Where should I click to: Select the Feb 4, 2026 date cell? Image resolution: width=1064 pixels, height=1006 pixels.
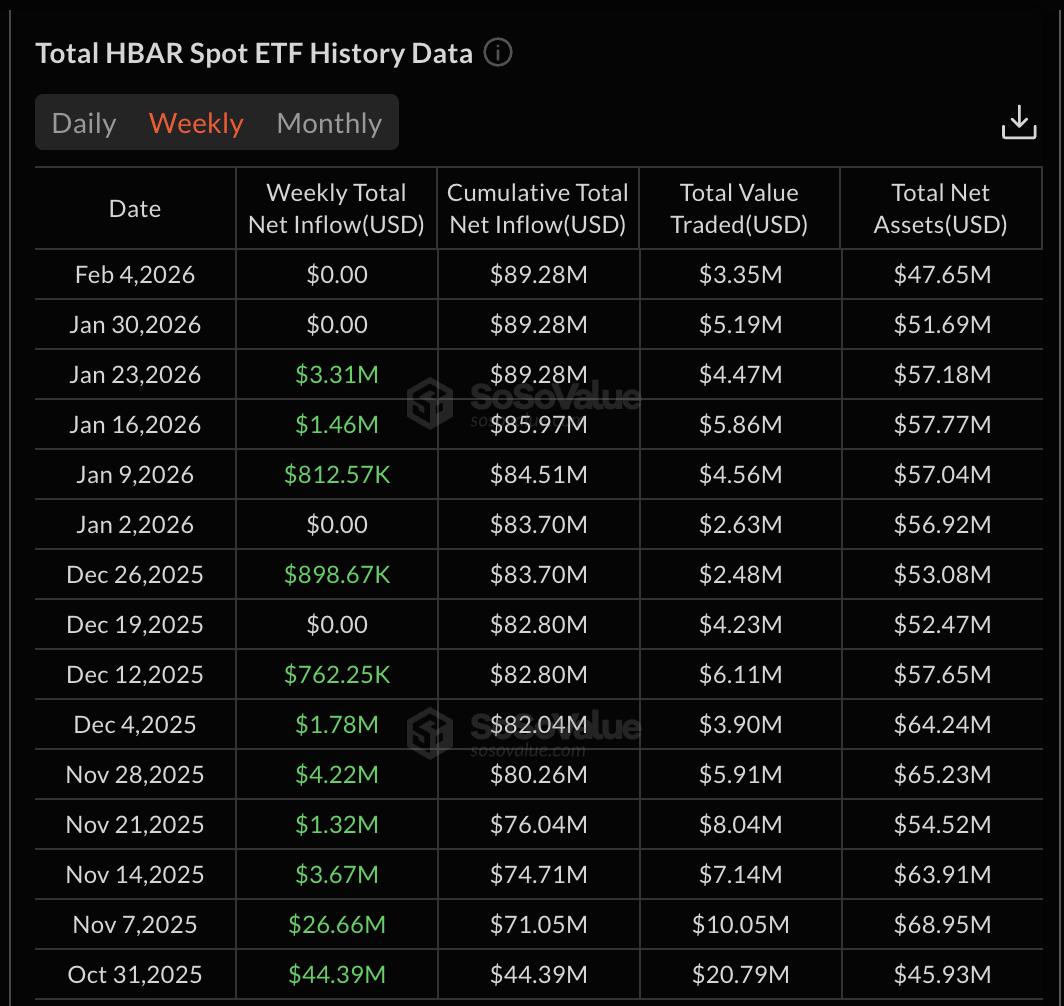coord(134,273)
